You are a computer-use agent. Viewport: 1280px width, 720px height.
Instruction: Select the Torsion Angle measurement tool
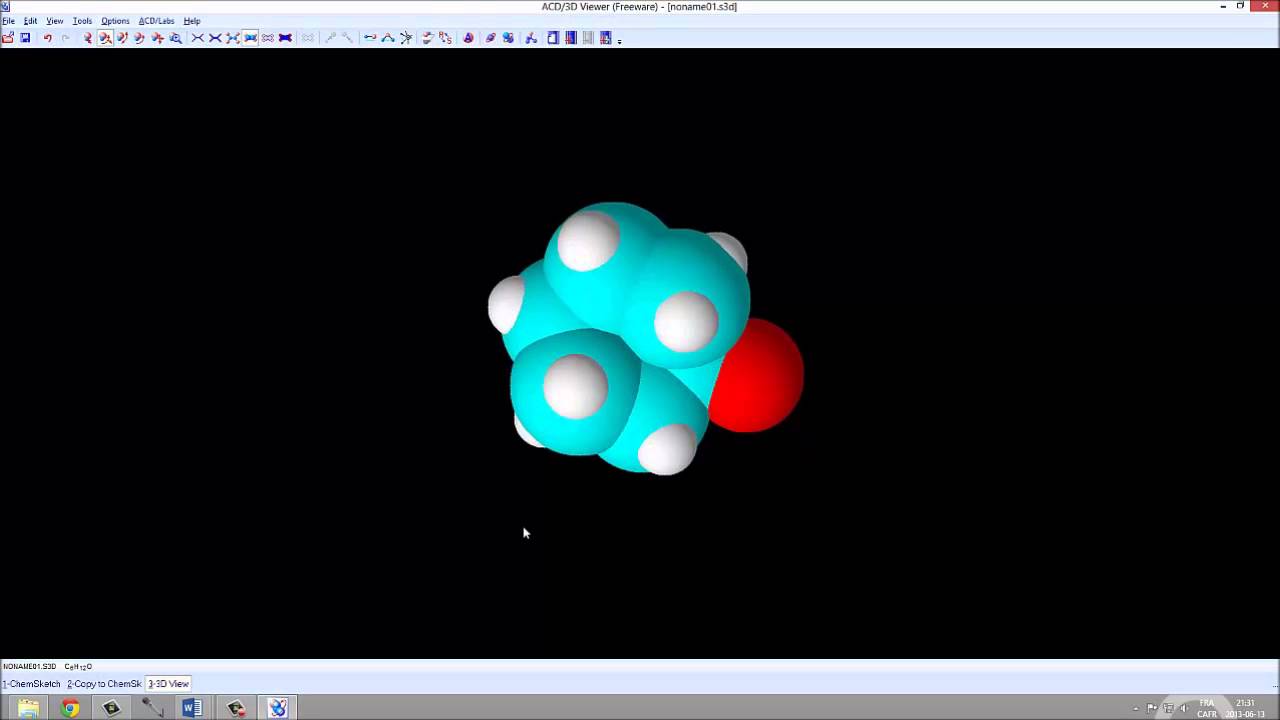[x=405, y=38]
